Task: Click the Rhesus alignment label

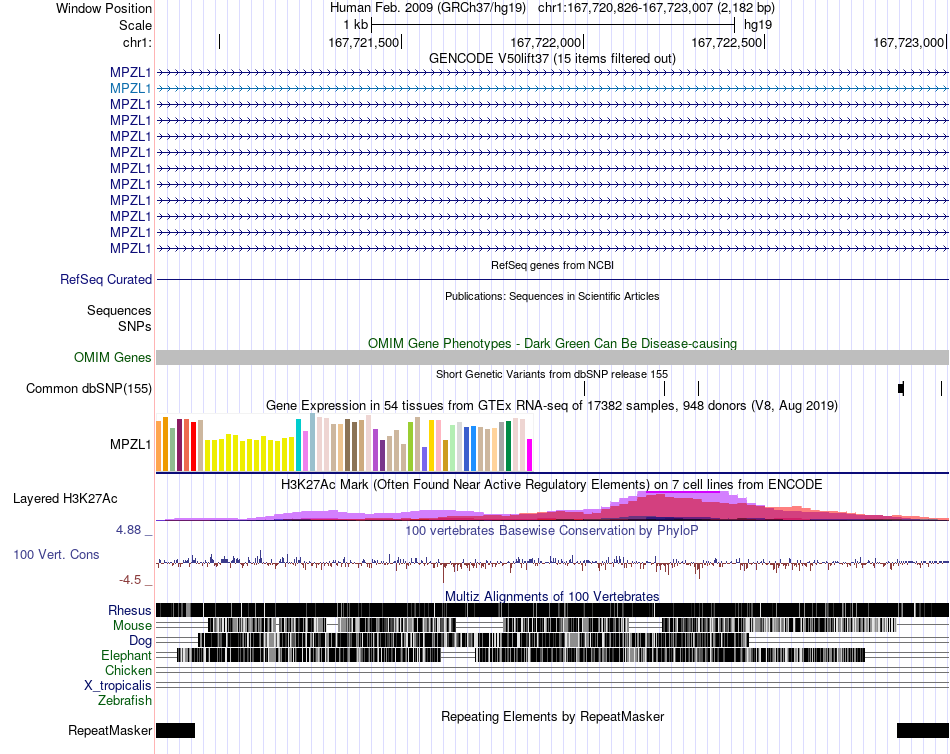Action: [130, 610]
